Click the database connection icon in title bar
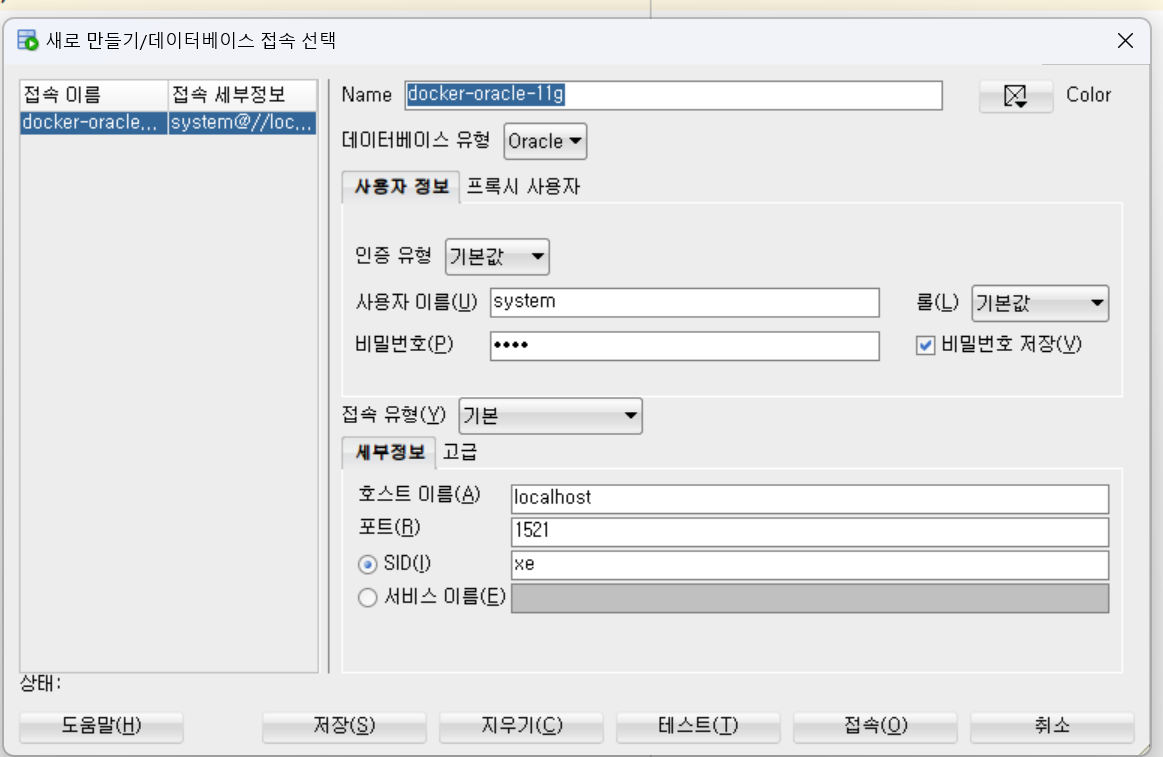This screenshot has width=1163, height=757. coord(27,40)
